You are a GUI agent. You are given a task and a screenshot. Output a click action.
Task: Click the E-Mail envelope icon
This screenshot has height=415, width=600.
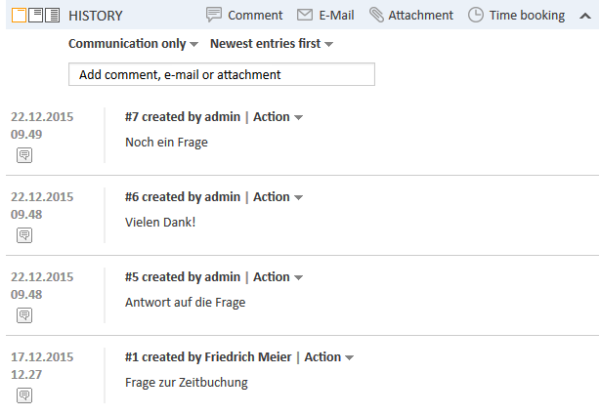point(305,16)
